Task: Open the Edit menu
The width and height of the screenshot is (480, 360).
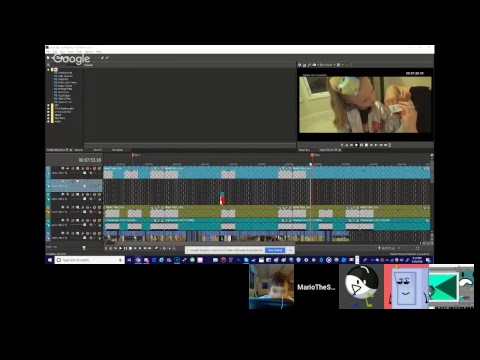Action: pyautogui.click(x=55, y=52)
